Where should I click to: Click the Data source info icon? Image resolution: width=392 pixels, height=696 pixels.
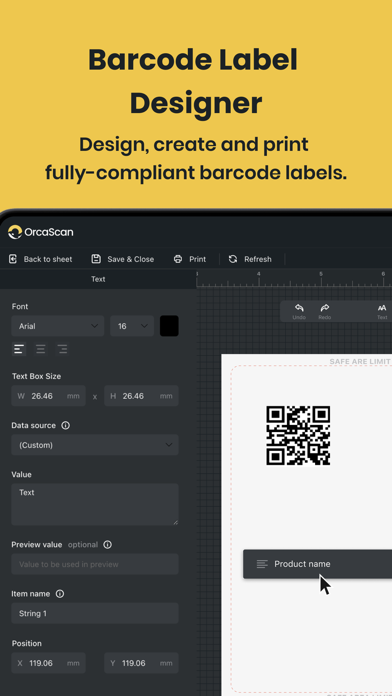pyautogui.click(x=65, y=425)
